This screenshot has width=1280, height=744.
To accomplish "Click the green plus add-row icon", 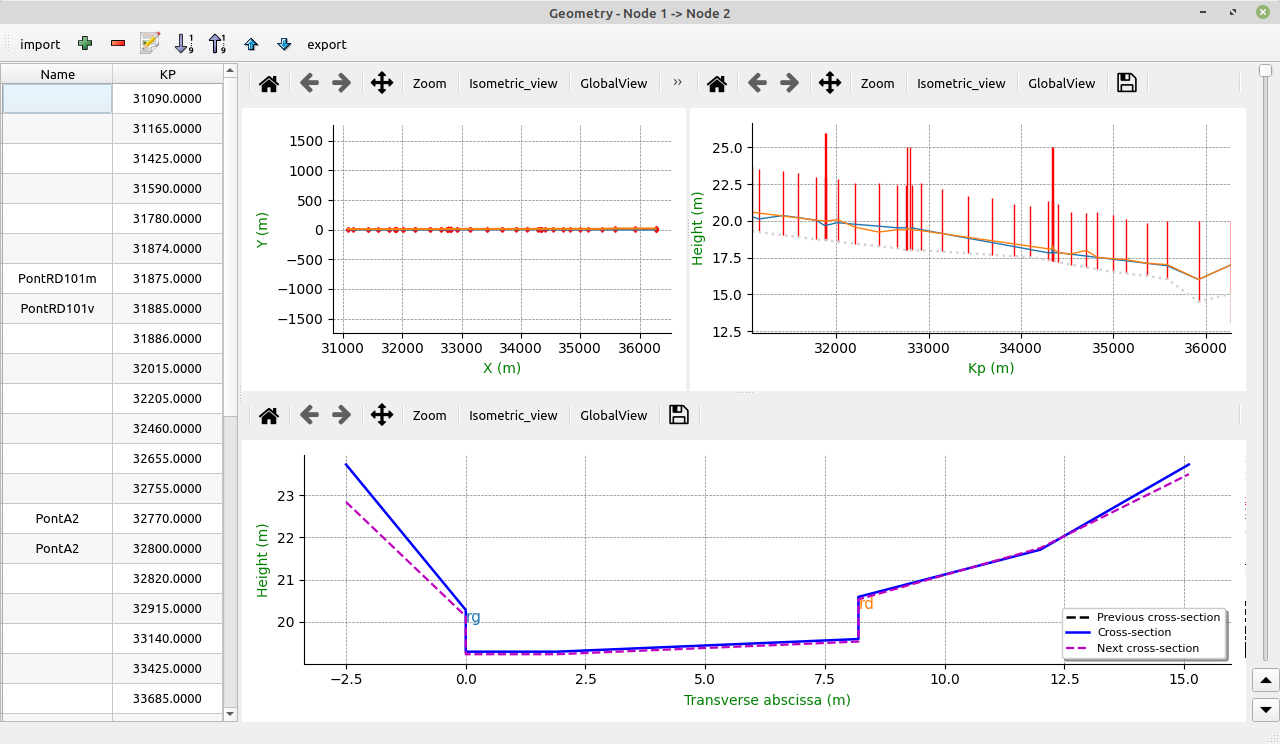I will pyautogui.click(x=85, y=44).
